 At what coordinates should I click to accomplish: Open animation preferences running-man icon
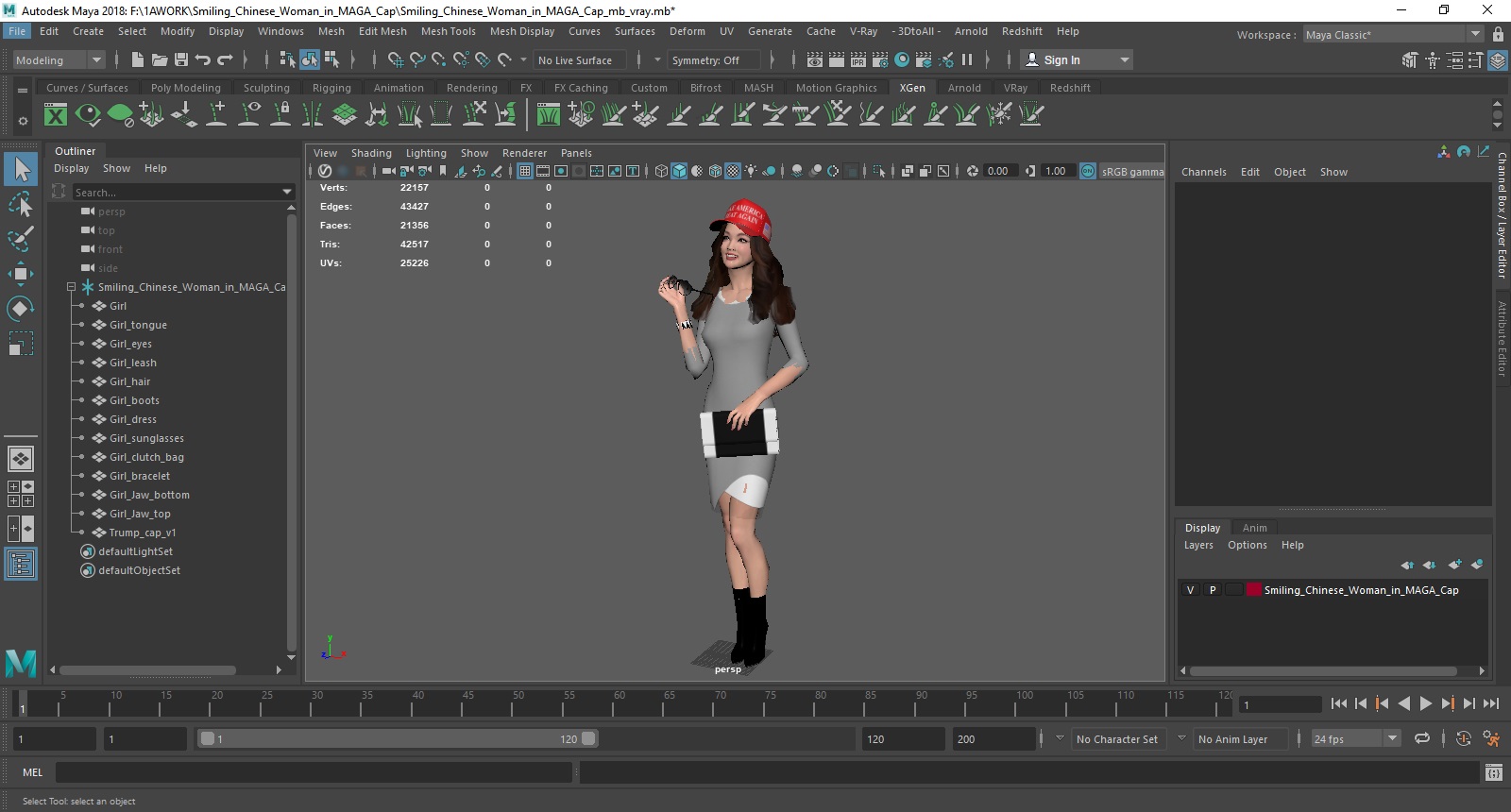click(x=1491, y=738)
